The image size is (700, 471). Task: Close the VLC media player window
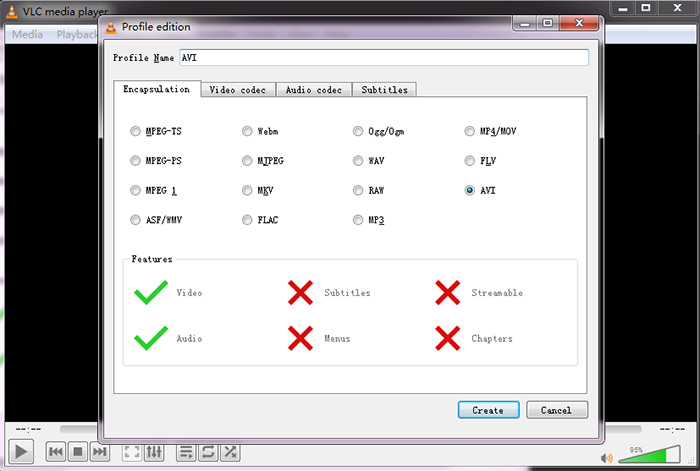pyautogui.click(x=677, y=8)
